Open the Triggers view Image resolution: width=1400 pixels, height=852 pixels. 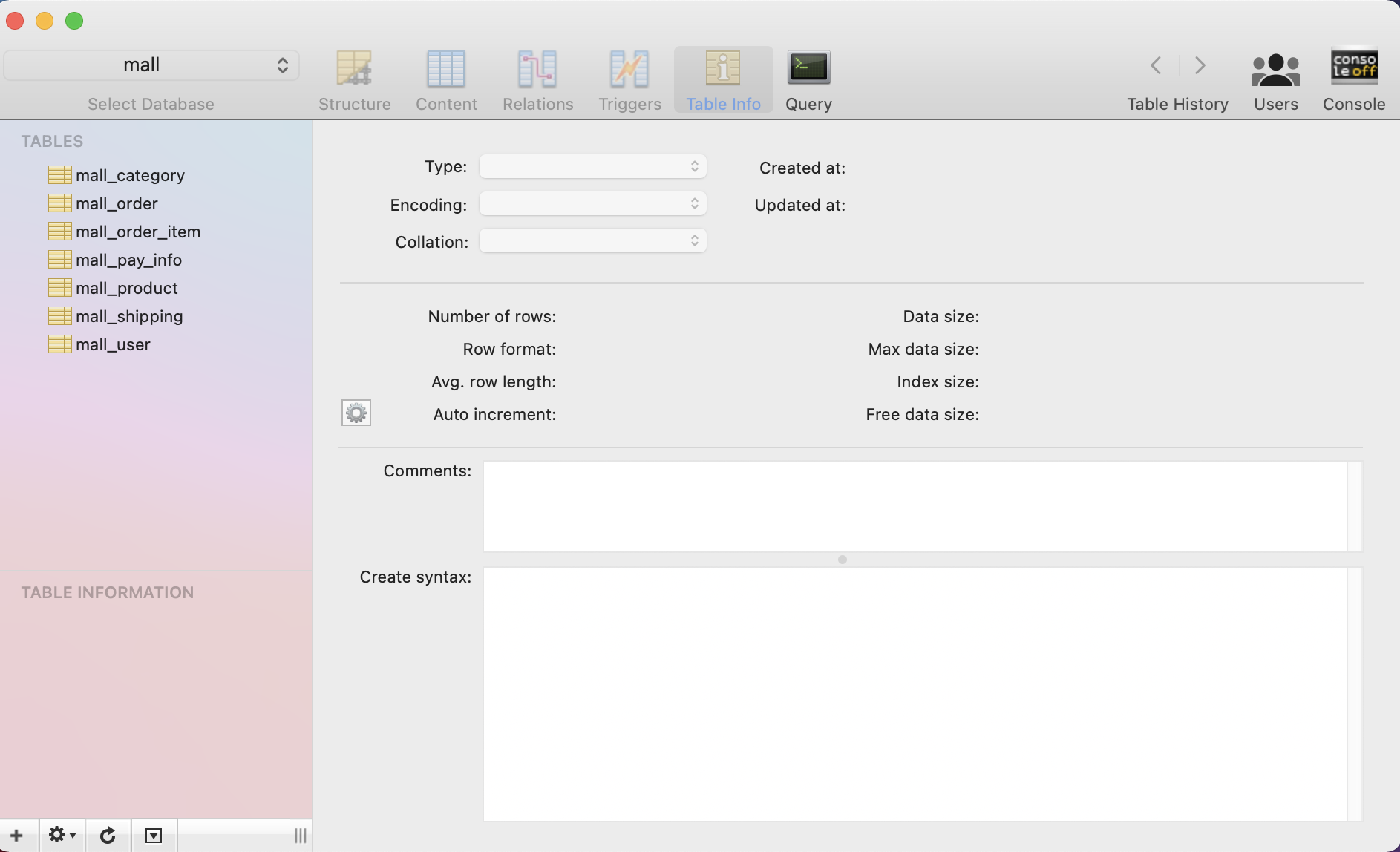(629, 80)
